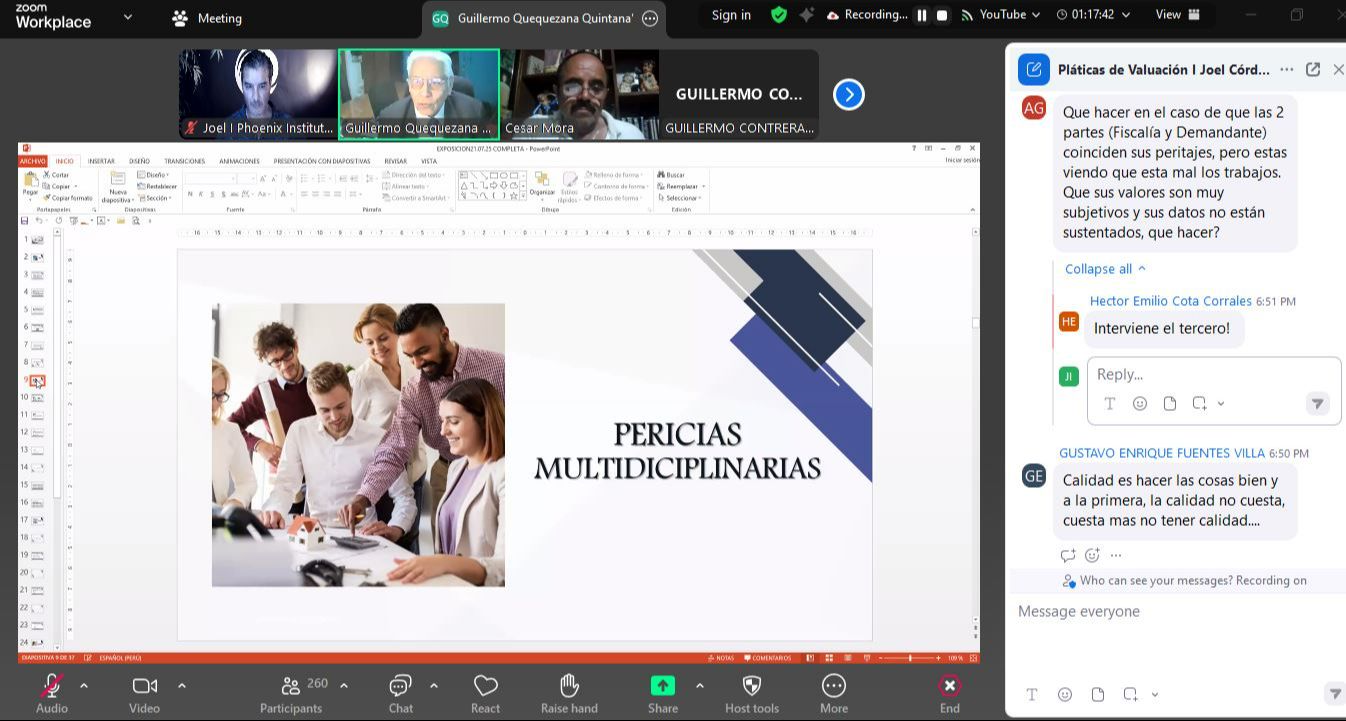
Task: Attach a file in the reply box
Action: click(x=1169, y=404)
